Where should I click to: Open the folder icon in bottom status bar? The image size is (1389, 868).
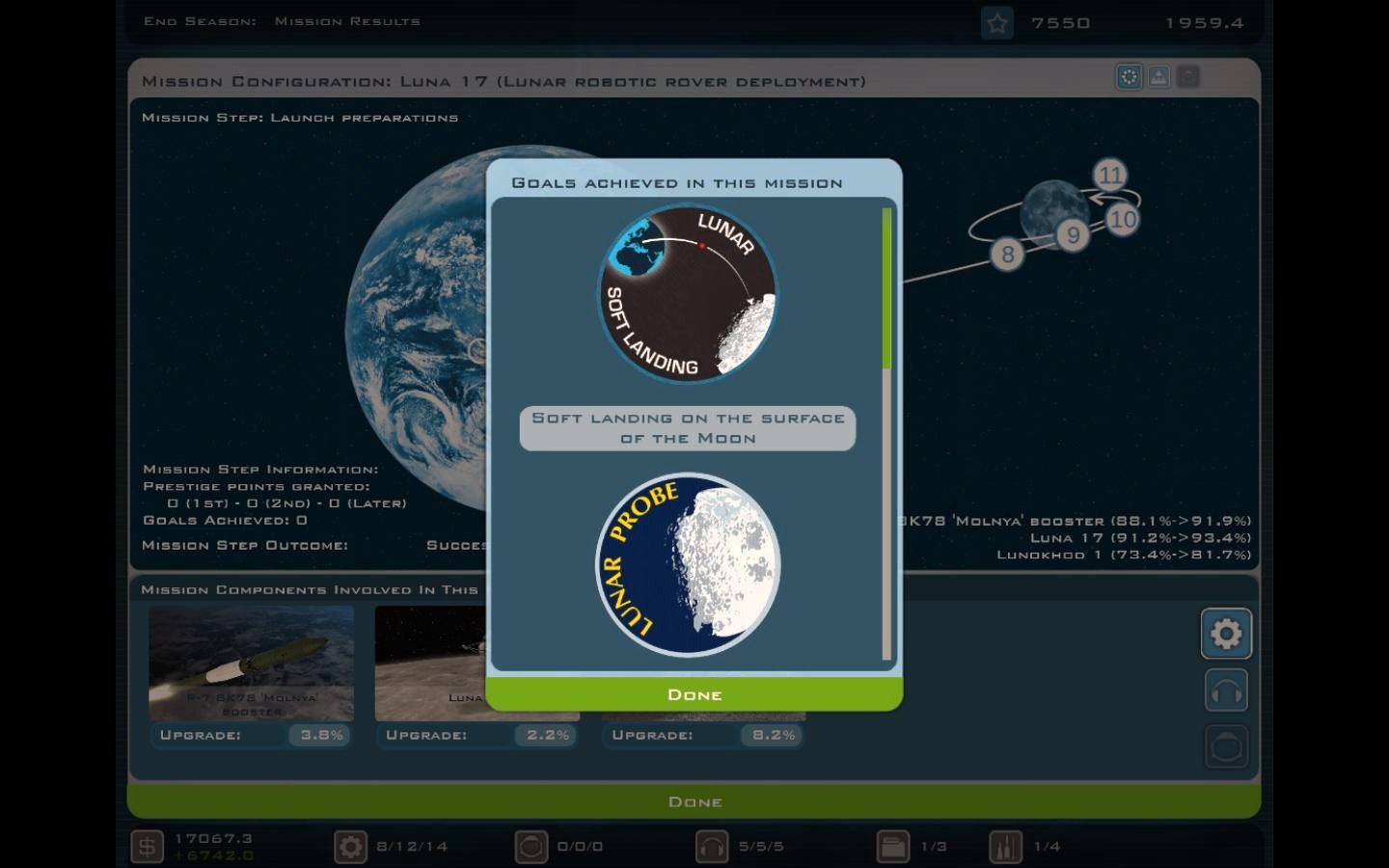(892, 847)
